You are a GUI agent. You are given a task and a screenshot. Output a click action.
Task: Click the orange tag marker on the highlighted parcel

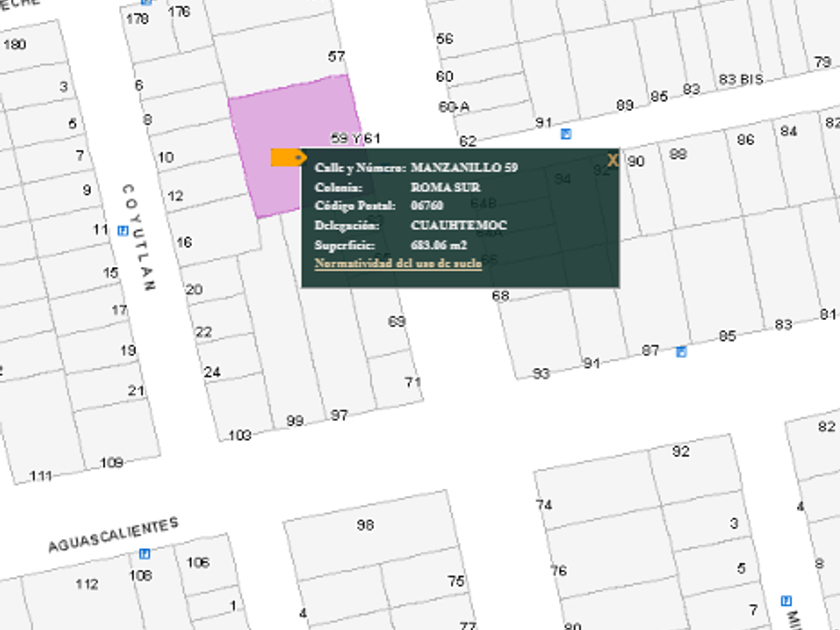point(288,157)
